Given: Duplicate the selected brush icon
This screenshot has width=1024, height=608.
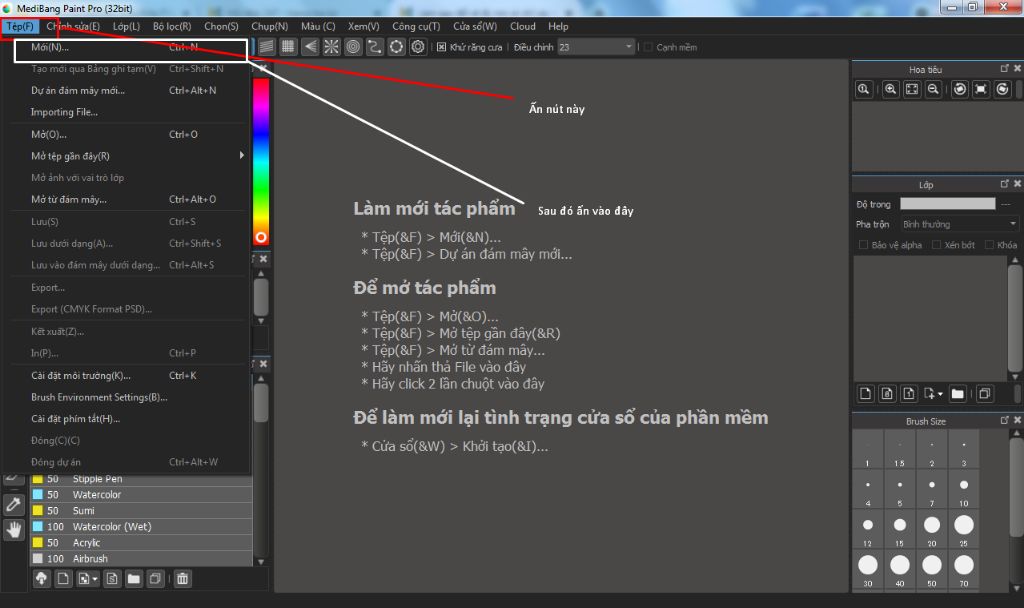Looking at the screenshot, I should (155, 579).
